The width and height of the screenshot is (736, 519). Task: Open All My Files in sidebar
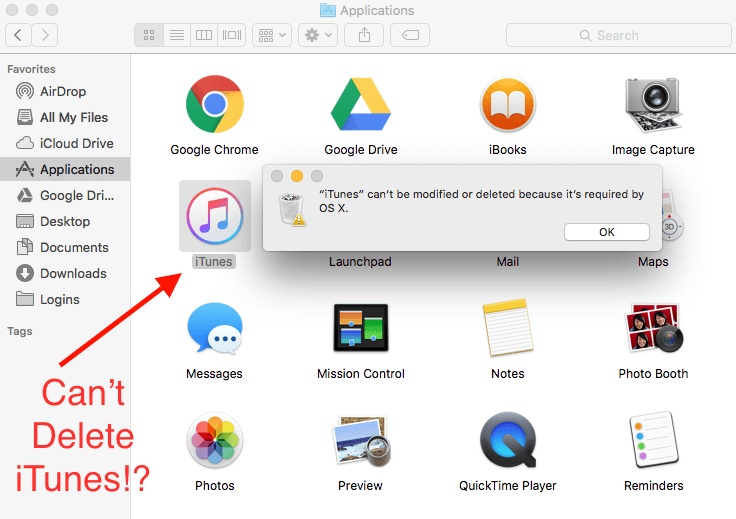click(65, 117)
